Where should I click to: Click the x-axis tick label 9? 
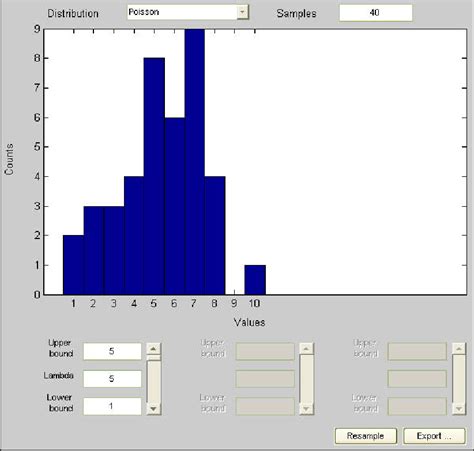click(234, 303)
